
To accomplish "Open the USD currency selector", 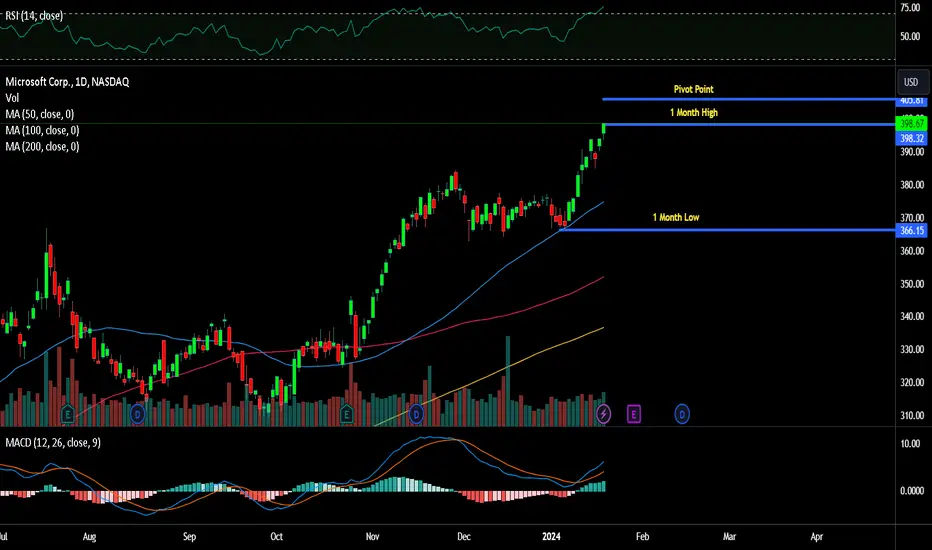I will (x=911, y=82).
